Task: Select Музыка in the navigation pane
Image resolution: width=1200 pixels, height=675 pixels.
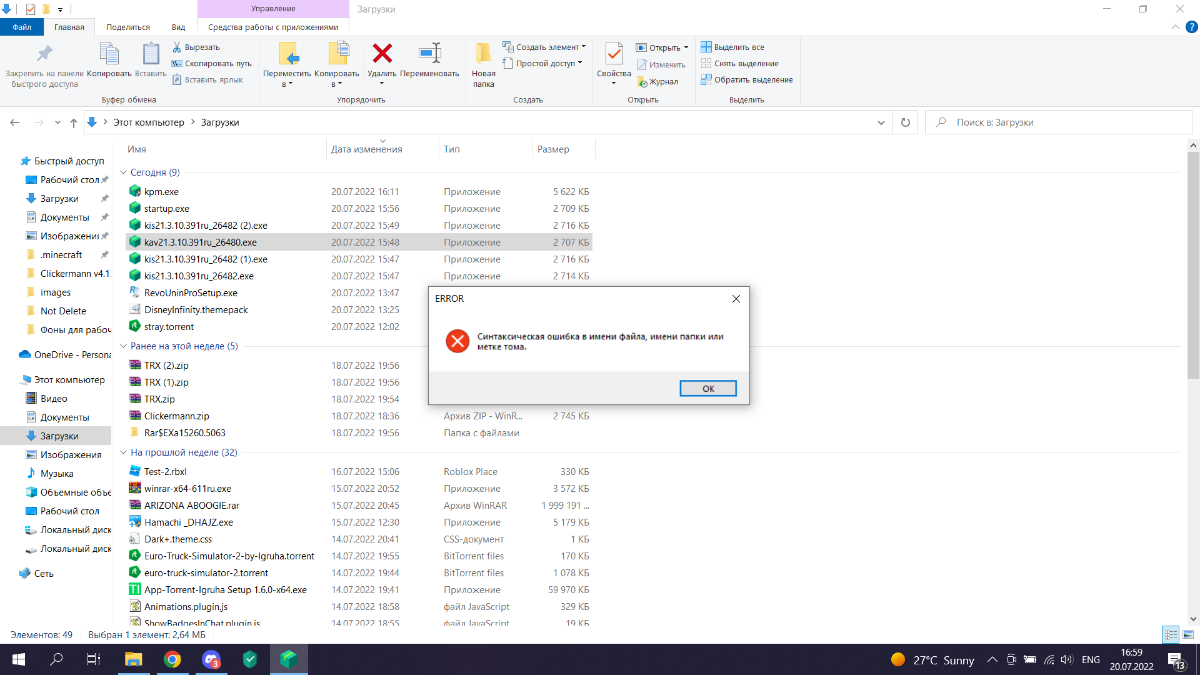Action: pos(56,473)
